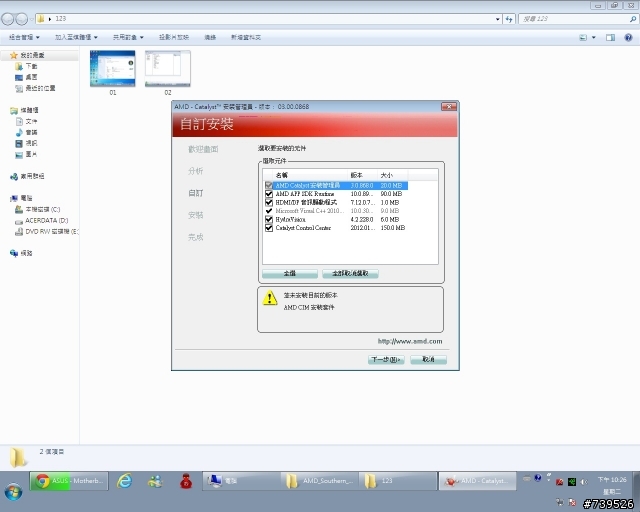640x512 pixels.
Task: Select the 歡迎畫面 step in installer sidebar
Action: click(203, 149)
